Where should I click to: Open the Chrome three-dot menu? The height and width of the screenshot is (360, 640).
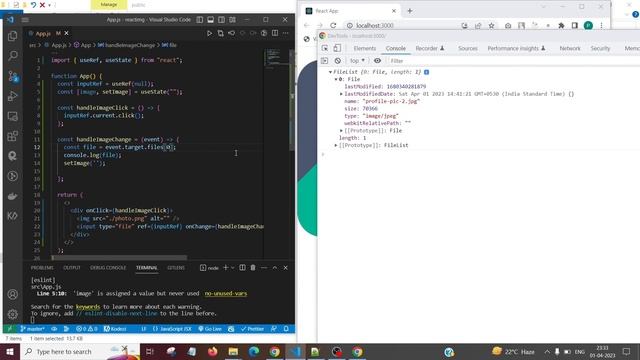(x=601, y=25)
